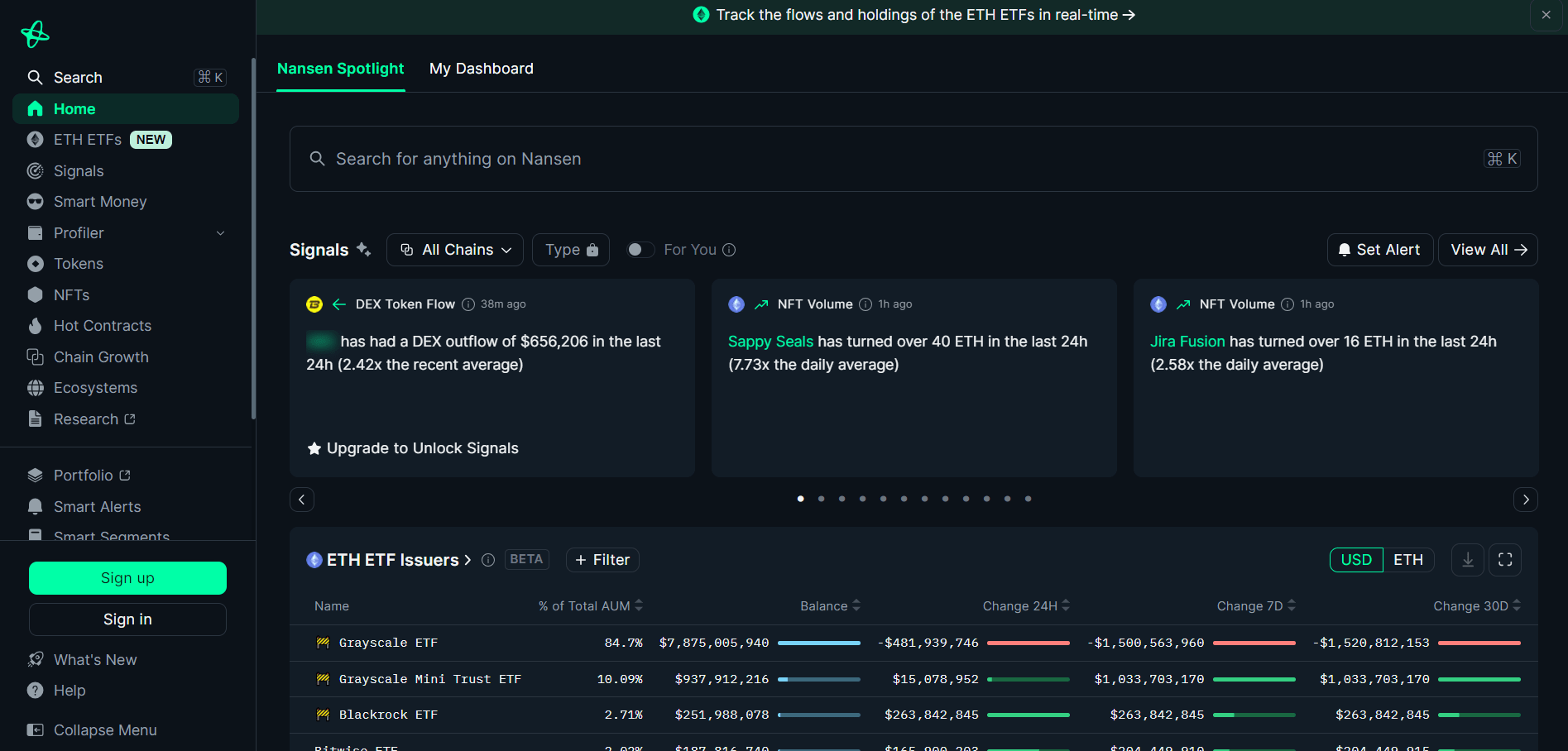The width and height of the screenshot is (1568, 751).
Task: Toggle the For You switch
Action: tap(640, 250)
